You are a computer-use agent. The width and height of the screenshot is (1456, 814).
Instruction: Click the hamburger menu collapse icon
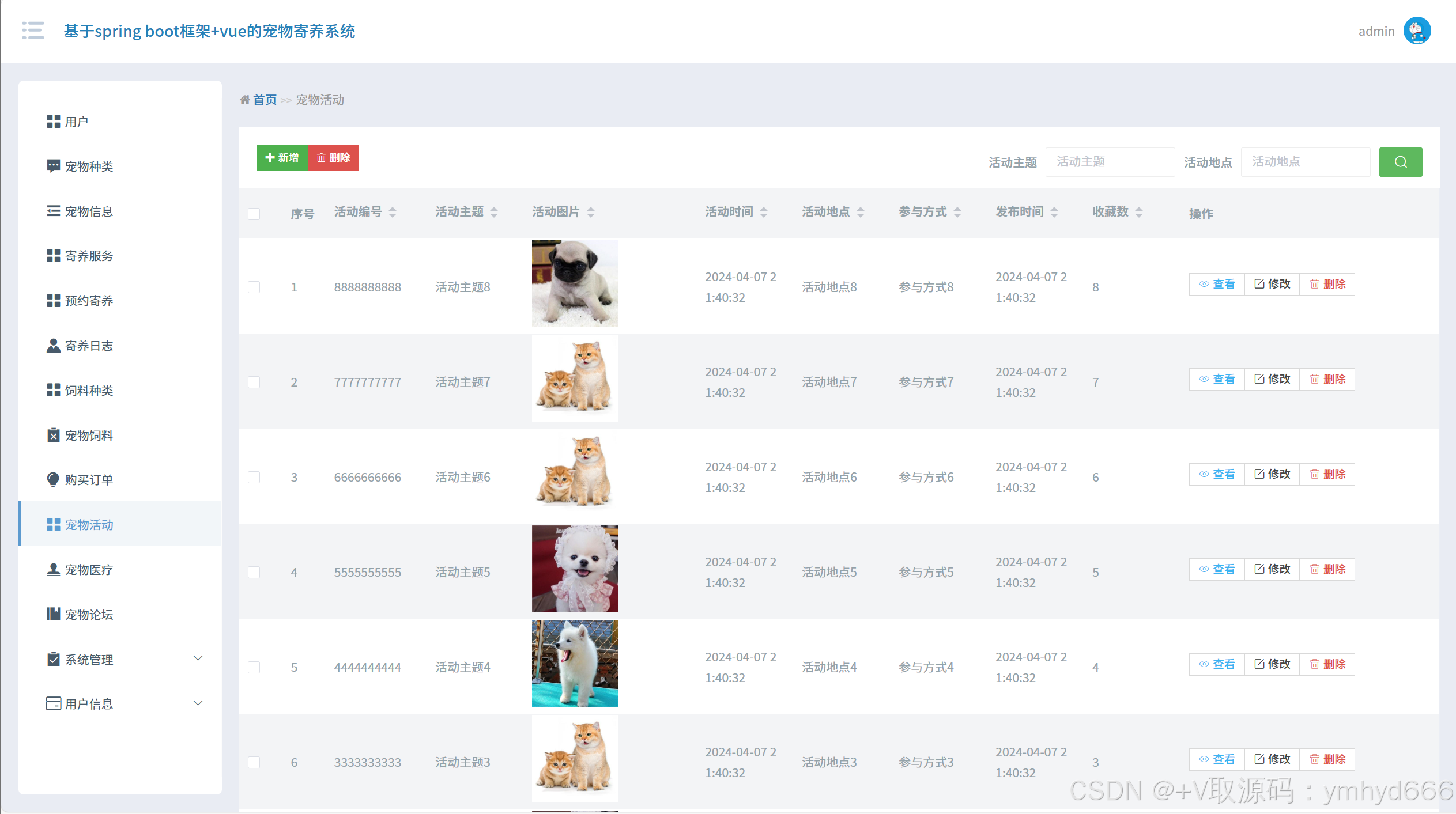coord(33,31)
